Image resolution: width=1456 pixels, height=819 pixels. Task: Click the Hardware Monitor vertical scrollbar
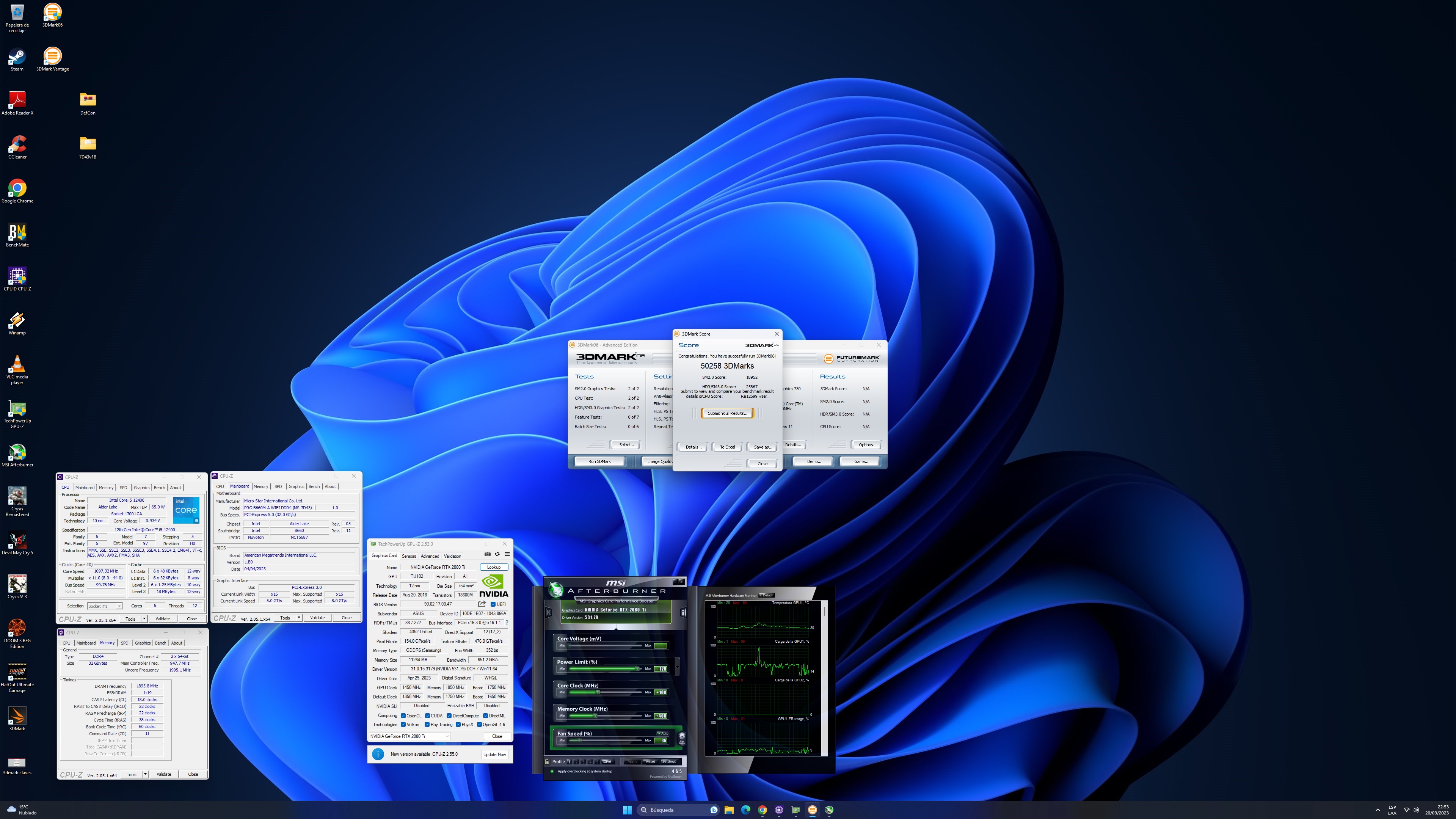[x=825, y=678]
